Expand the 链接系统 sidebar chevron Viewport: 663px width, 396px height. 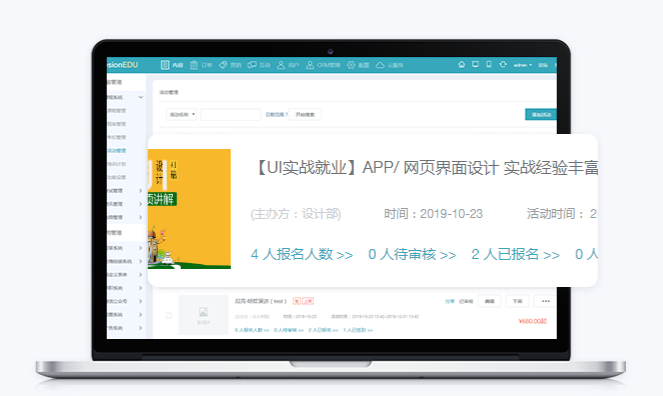[x=141, y=261]
